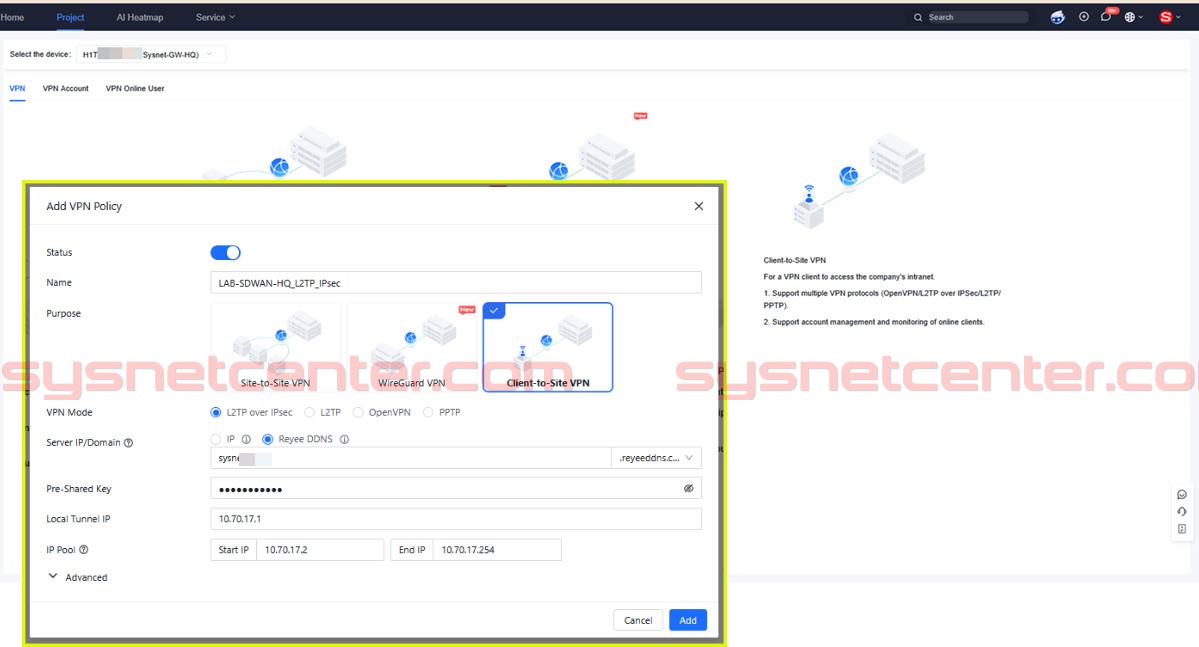Screen dimensions: 1199x647
Task: Click the target location icon in top bar
Action: coord(1084,17)
